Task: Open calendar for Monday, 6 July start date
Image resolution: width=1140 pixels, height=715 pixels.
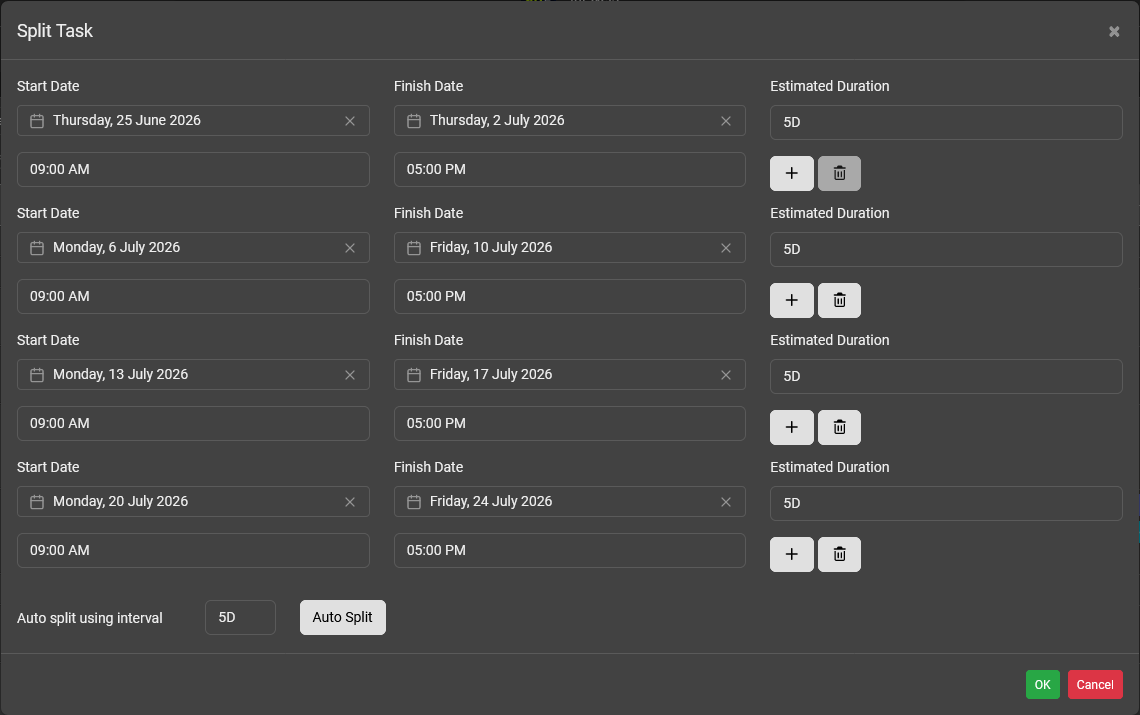Action: pos(37,248)
